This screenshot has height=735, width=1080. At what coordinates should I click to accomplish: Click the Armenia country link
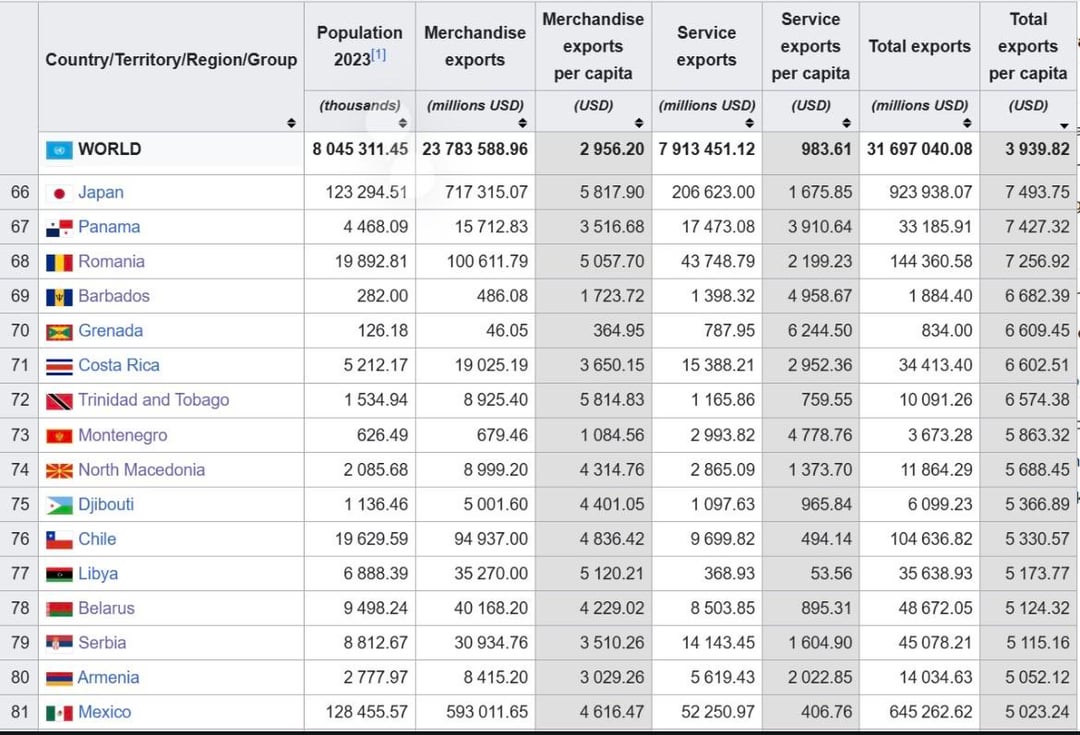click(108, 677)
